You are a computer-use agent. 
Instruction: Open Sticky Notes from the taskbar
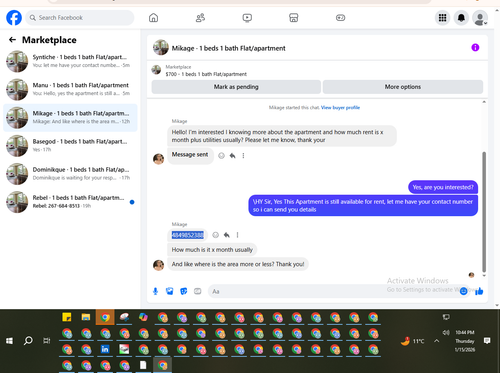(x=67, y=317)
